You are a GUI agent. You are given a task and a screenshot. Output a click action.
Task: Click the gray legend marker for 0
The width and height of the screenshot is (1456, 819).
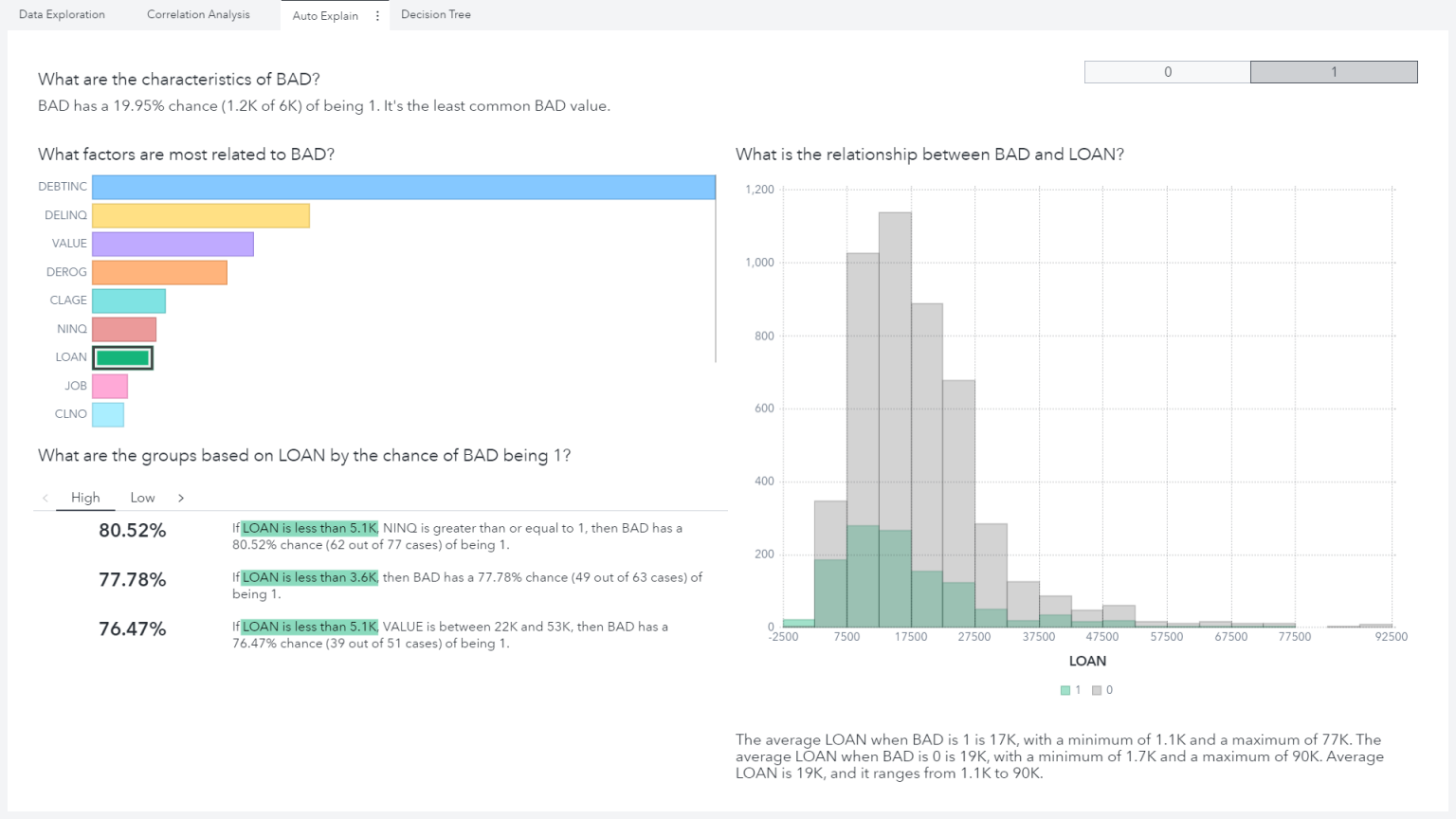click(1097, 690)
